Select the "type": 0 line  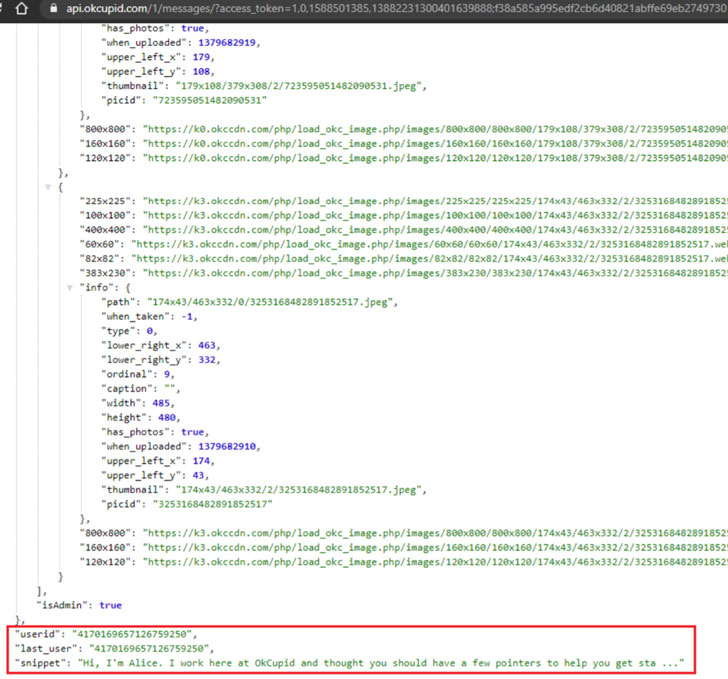tap(129, 331)
